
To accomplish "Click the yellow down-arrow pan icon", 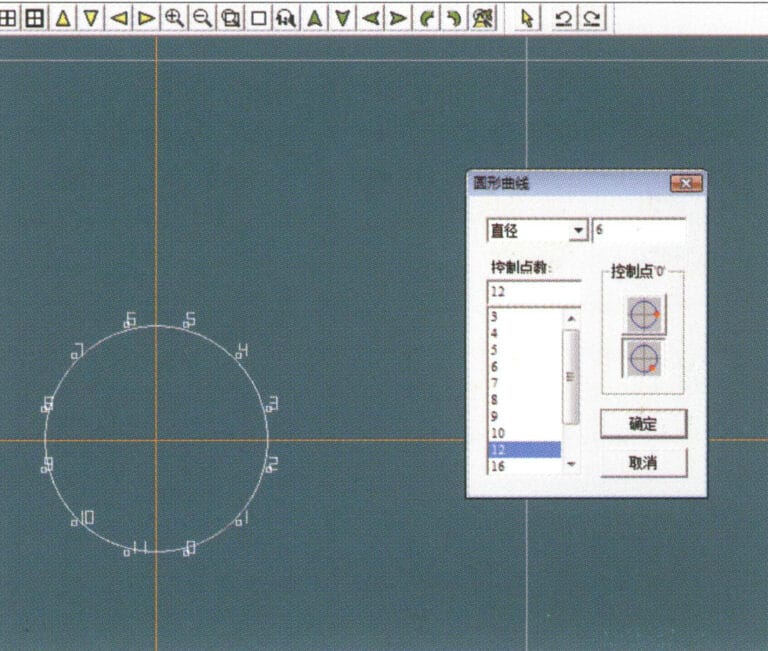I will click(91, 19).
